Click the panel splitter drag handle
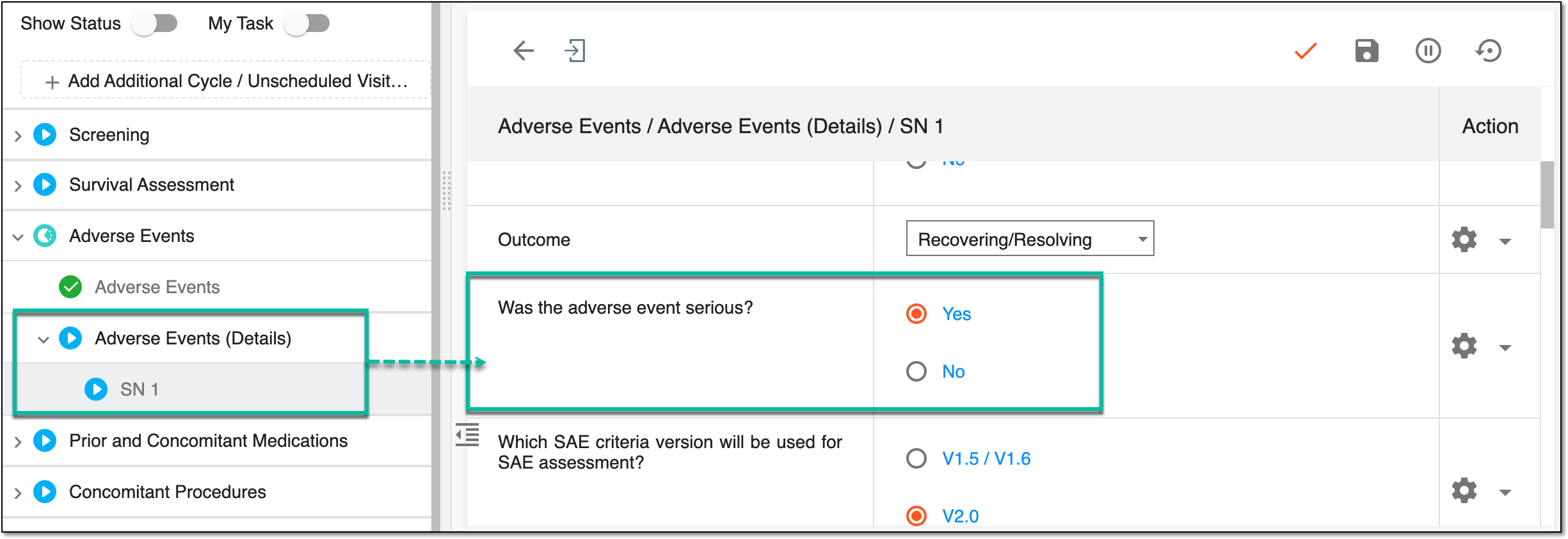 [x=446, y=190]
